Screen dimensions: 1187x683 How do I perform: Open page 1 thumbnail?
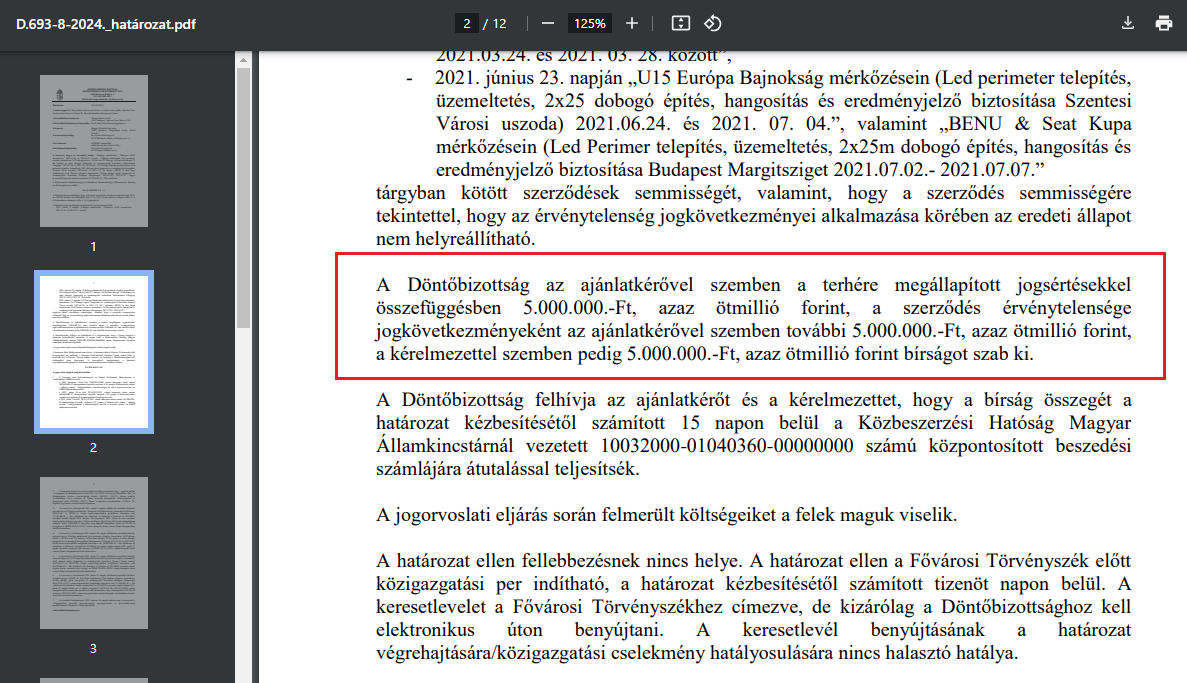(93, 150)
